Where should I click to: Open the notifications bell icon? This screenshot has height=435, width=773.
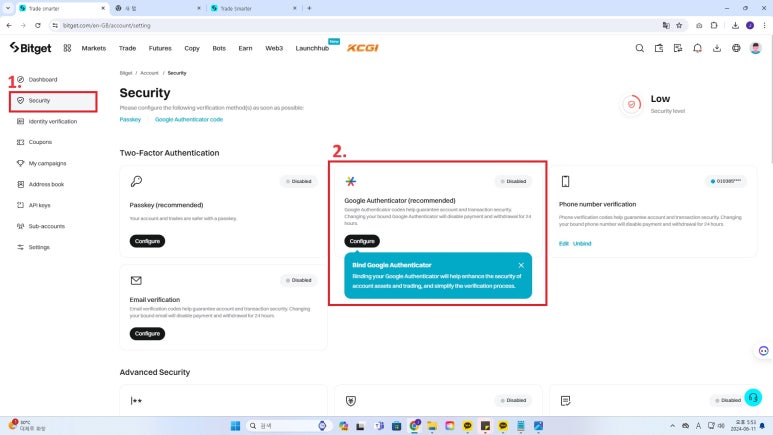pyautogui.click(x=697, y=48)
